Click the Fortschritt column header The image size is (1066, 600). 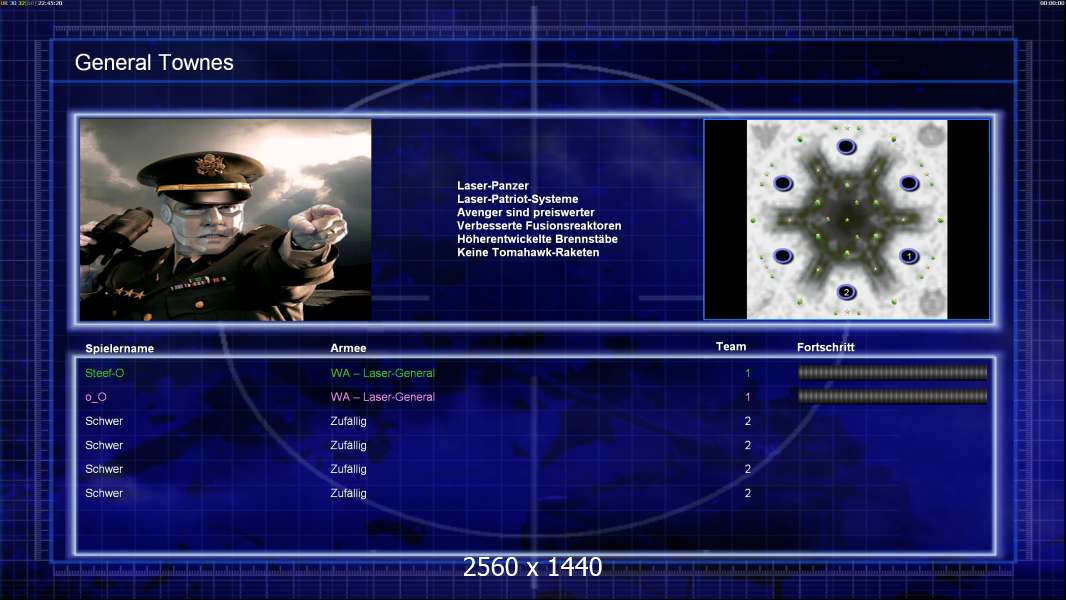coord(825,347)
